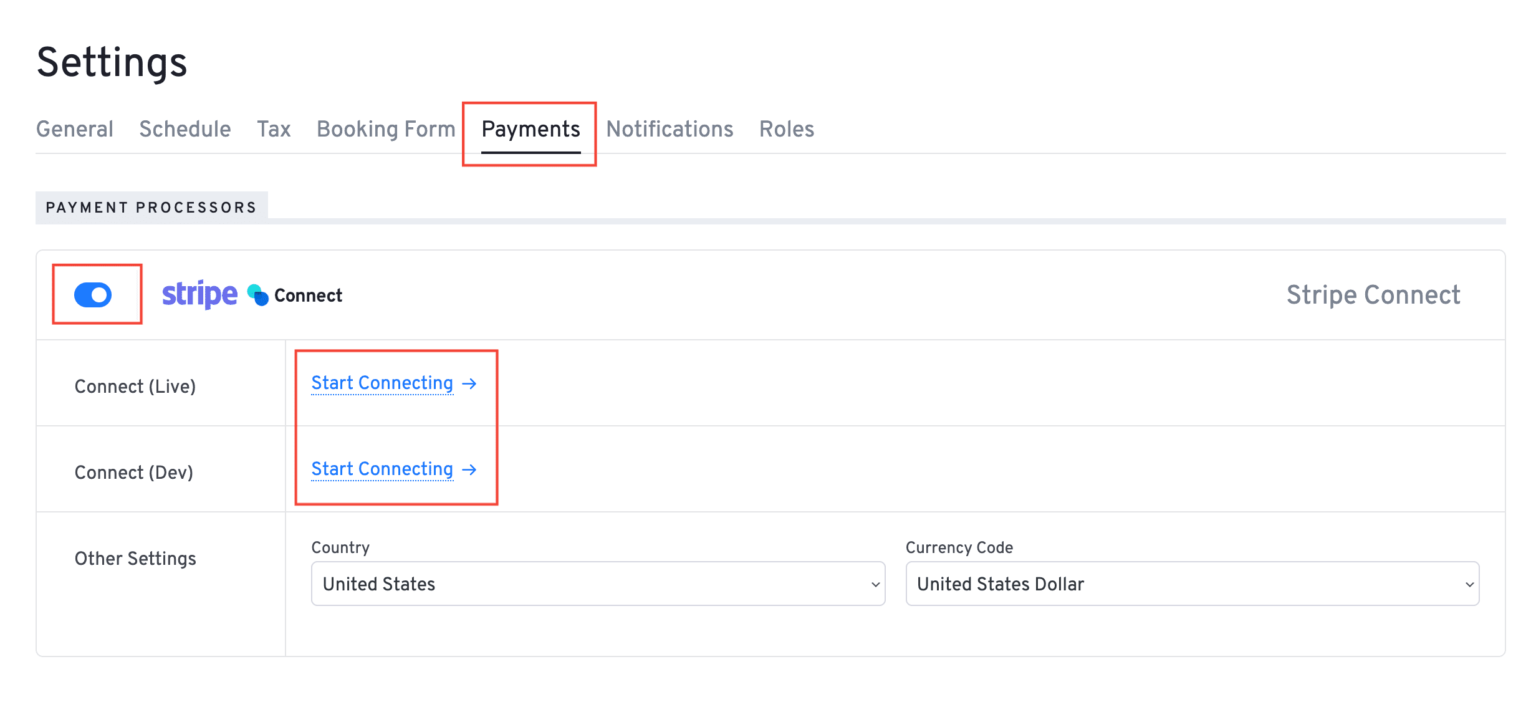
Task: Click the chevron on the Country selector
Action: pyautogui.click(x=876, y=583)
